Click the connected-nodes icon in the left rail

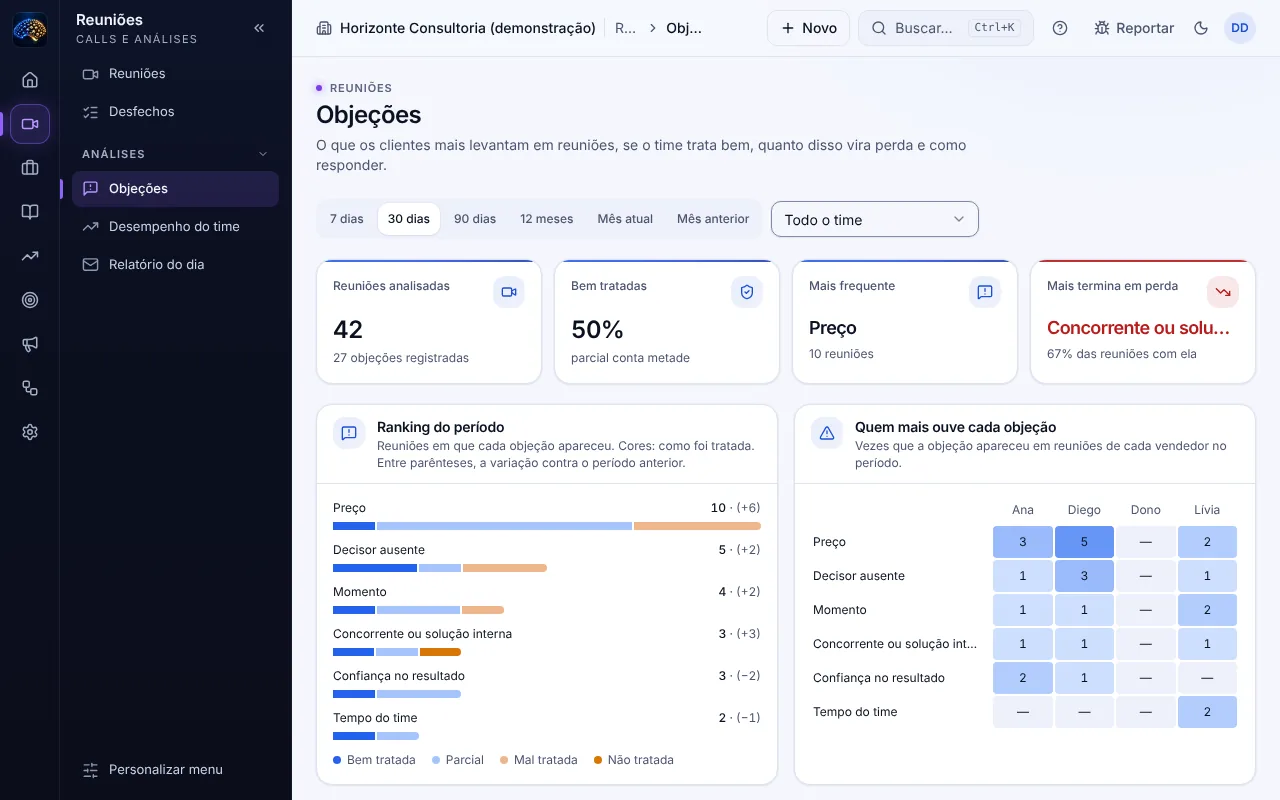[30, 388]
